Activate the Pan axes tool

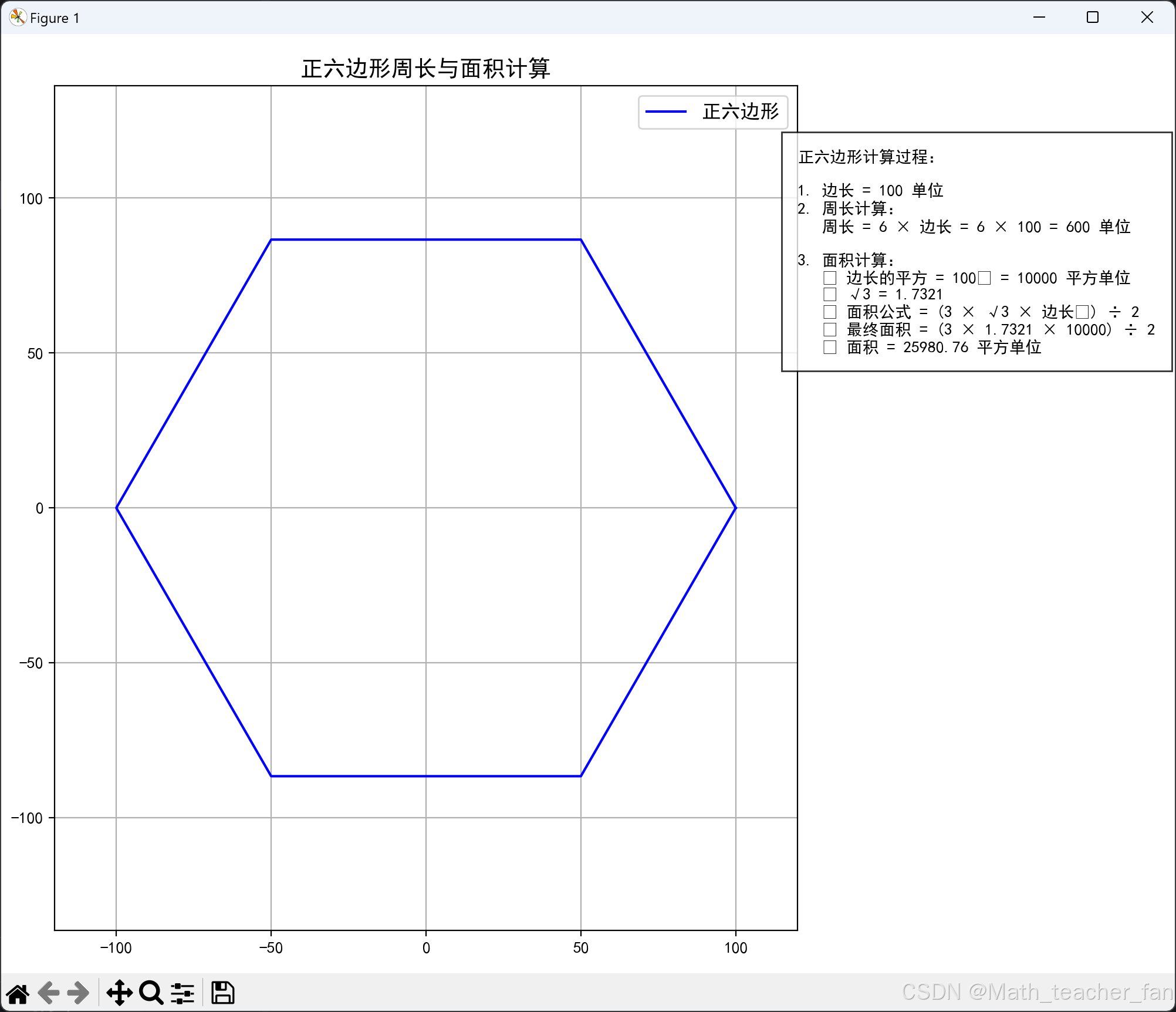pos(119,993)
